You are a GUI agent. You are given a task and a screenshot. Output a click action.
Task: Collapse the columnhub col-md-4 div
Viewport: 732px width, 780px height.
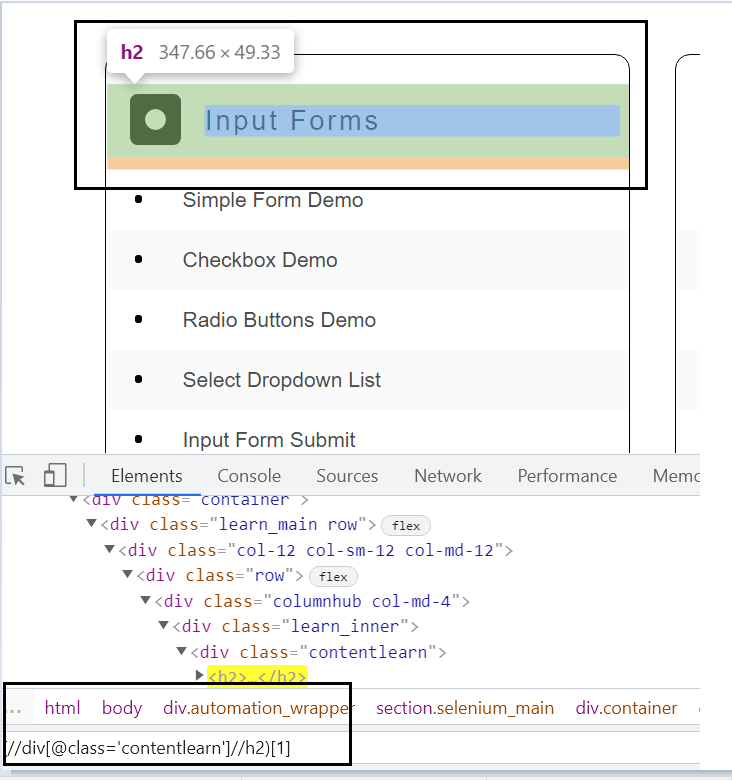[x=146, y=601]
